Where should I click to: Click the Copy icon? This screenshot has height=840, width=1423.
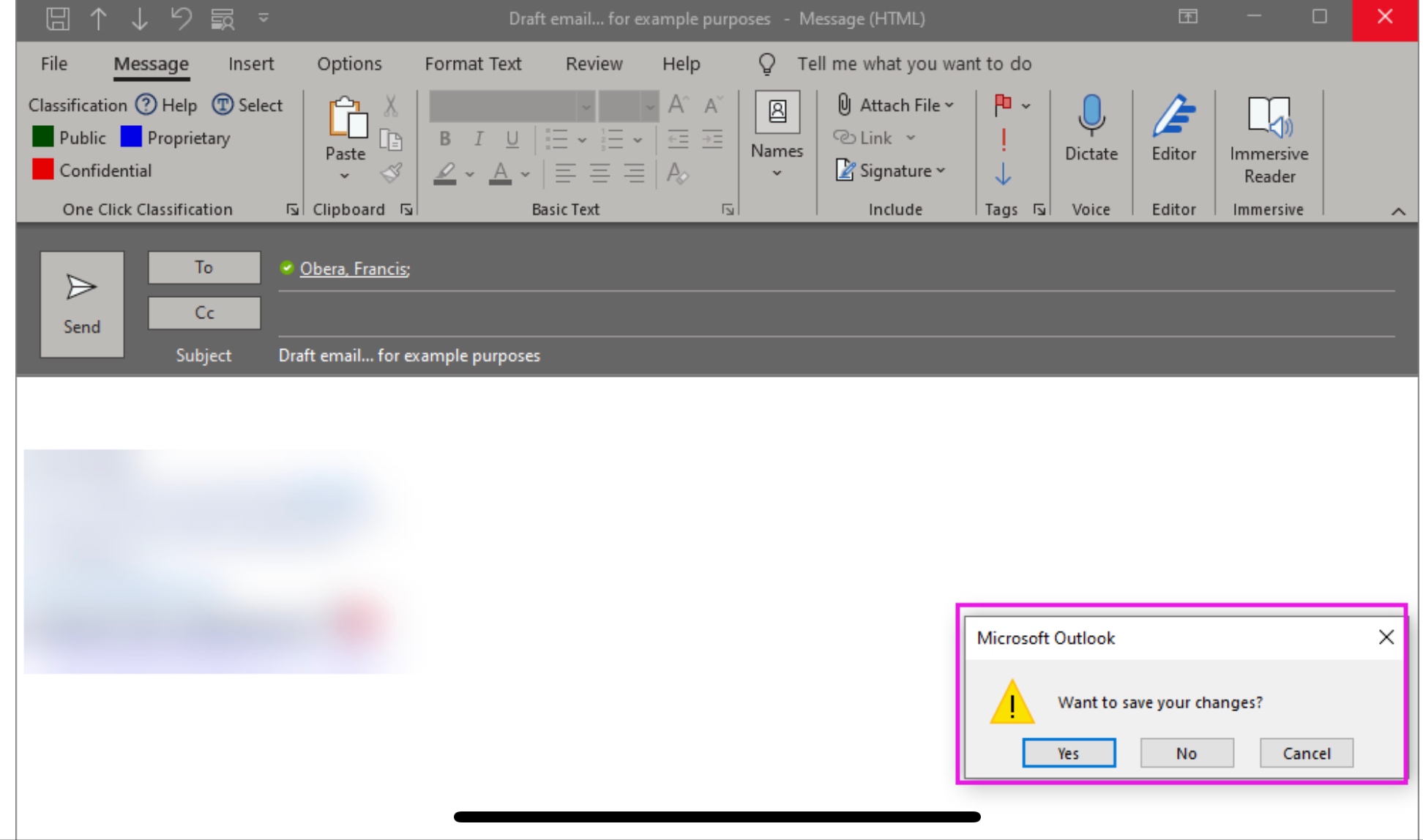tap(391, 139)
